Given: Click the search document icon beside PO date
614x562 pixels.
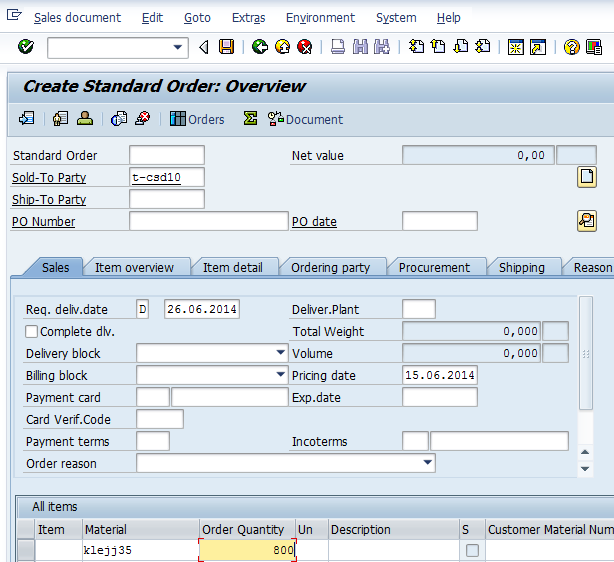Looking at the screenshot, I should click(x=587, y=221).
